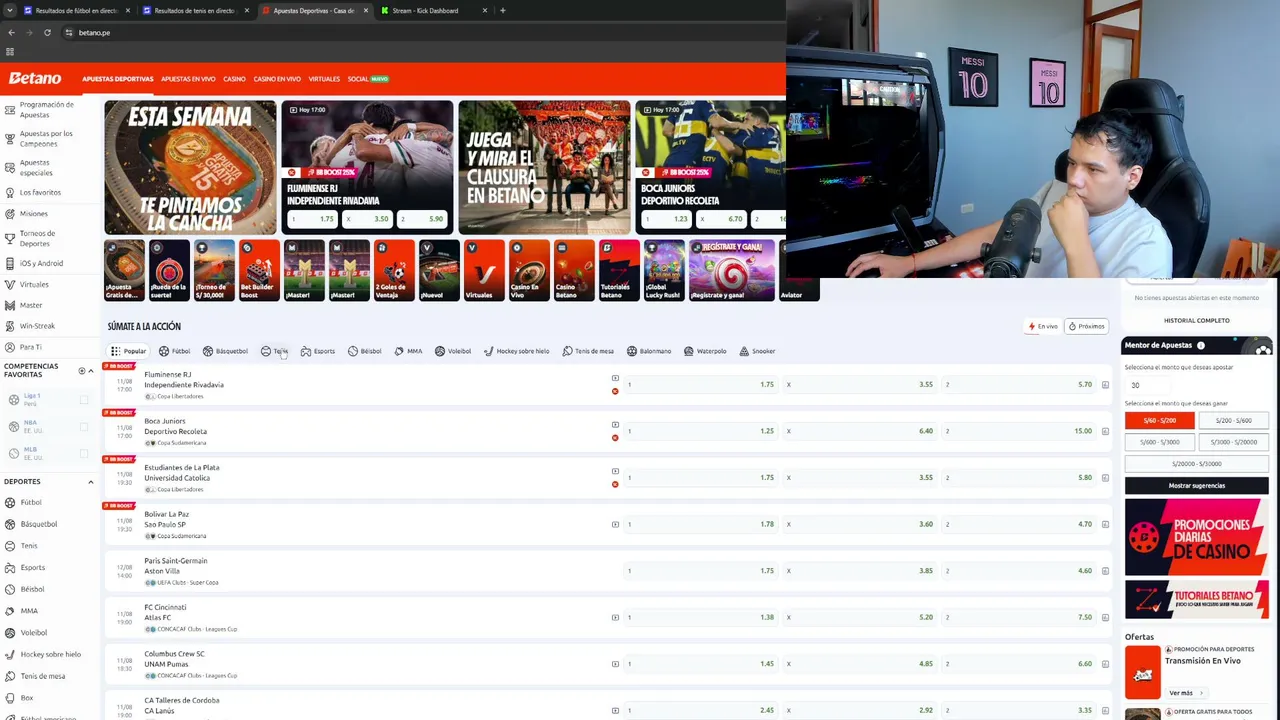Click the Betano logo
Screen dimensions: 1280x720
click(x=35, y=78)
